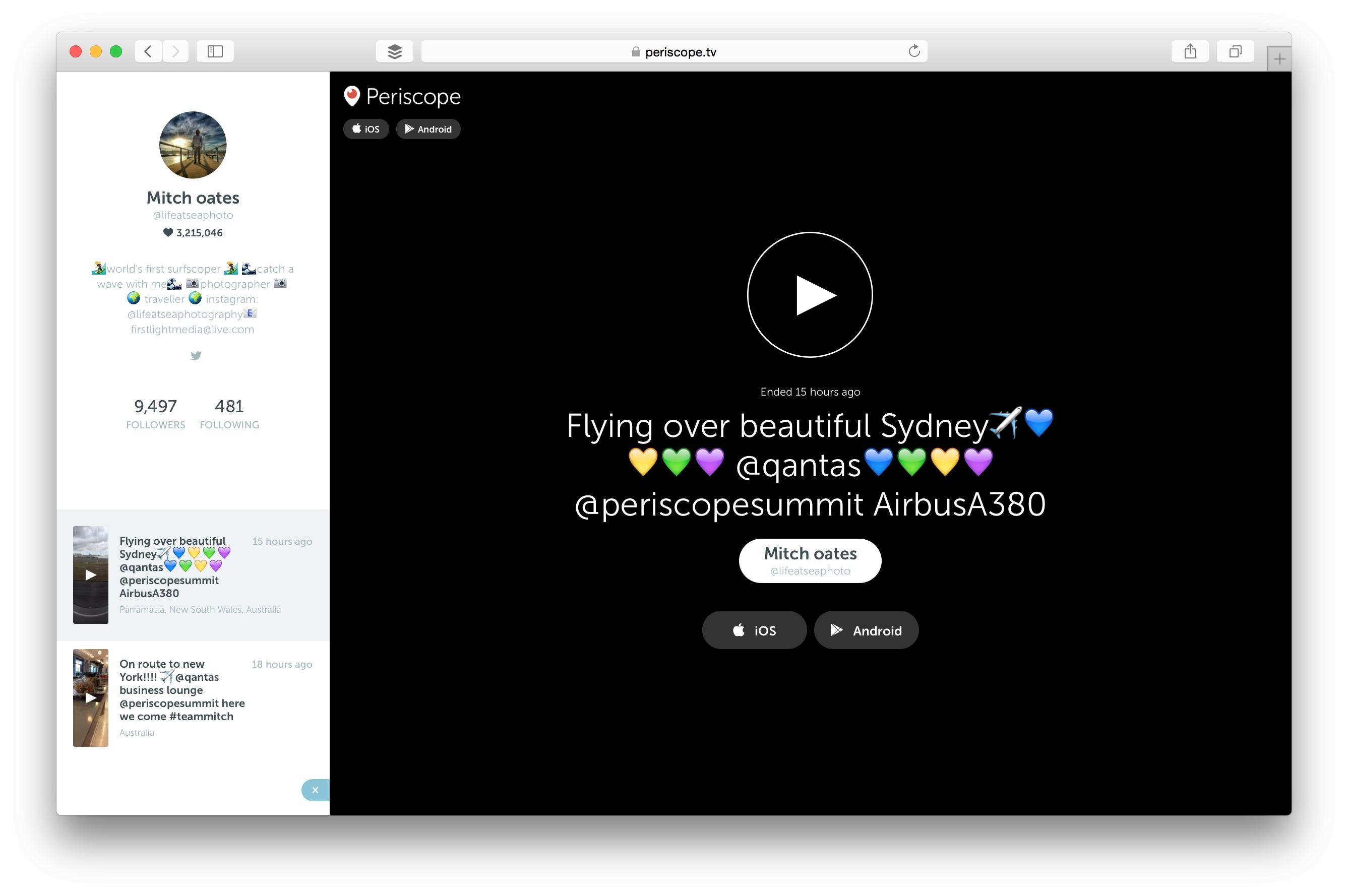Click the 15 hours ago timestamp
The image size is (1348, 896).
282,541
